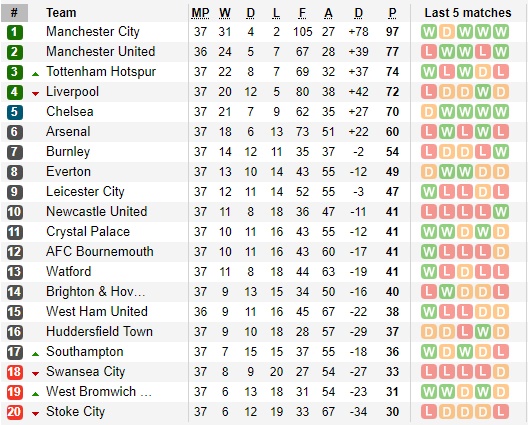
Task: Click Manchester City's rank 1 badge
Action: (x=15, y=32)
